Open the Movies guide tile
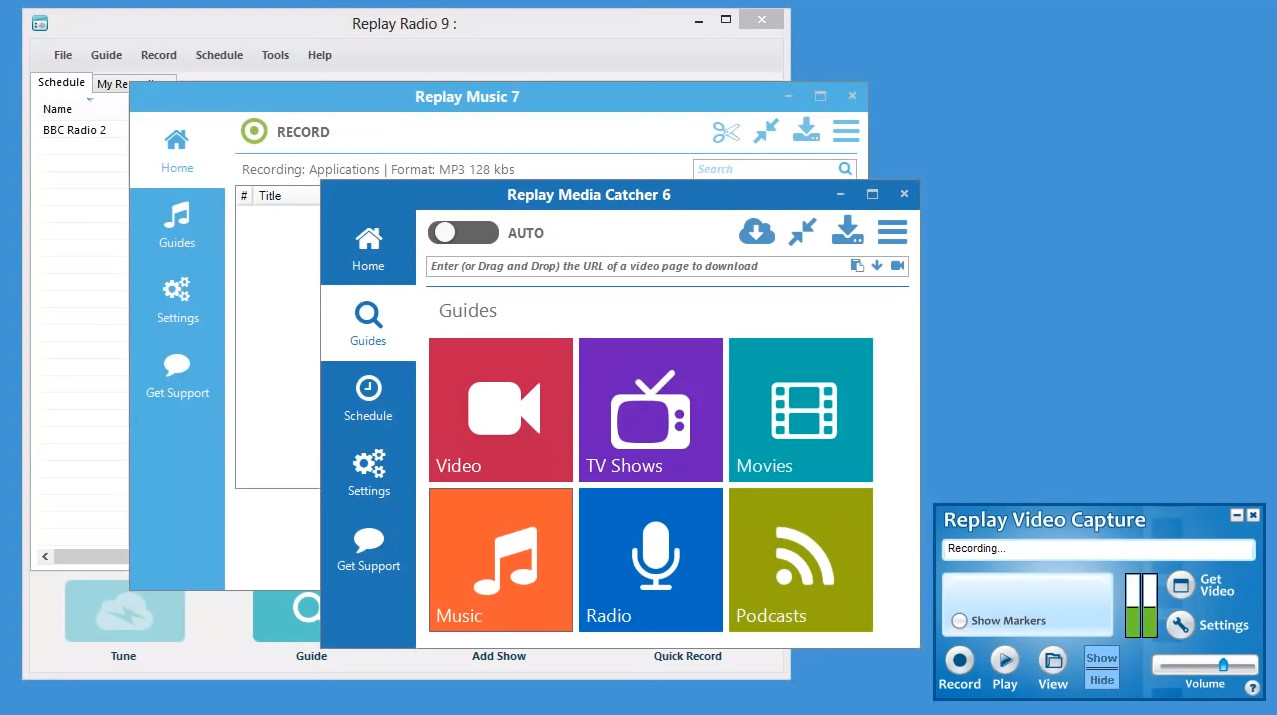This screenshot has width=1277, height=715. pyautogui.click(x=801, y=410)
